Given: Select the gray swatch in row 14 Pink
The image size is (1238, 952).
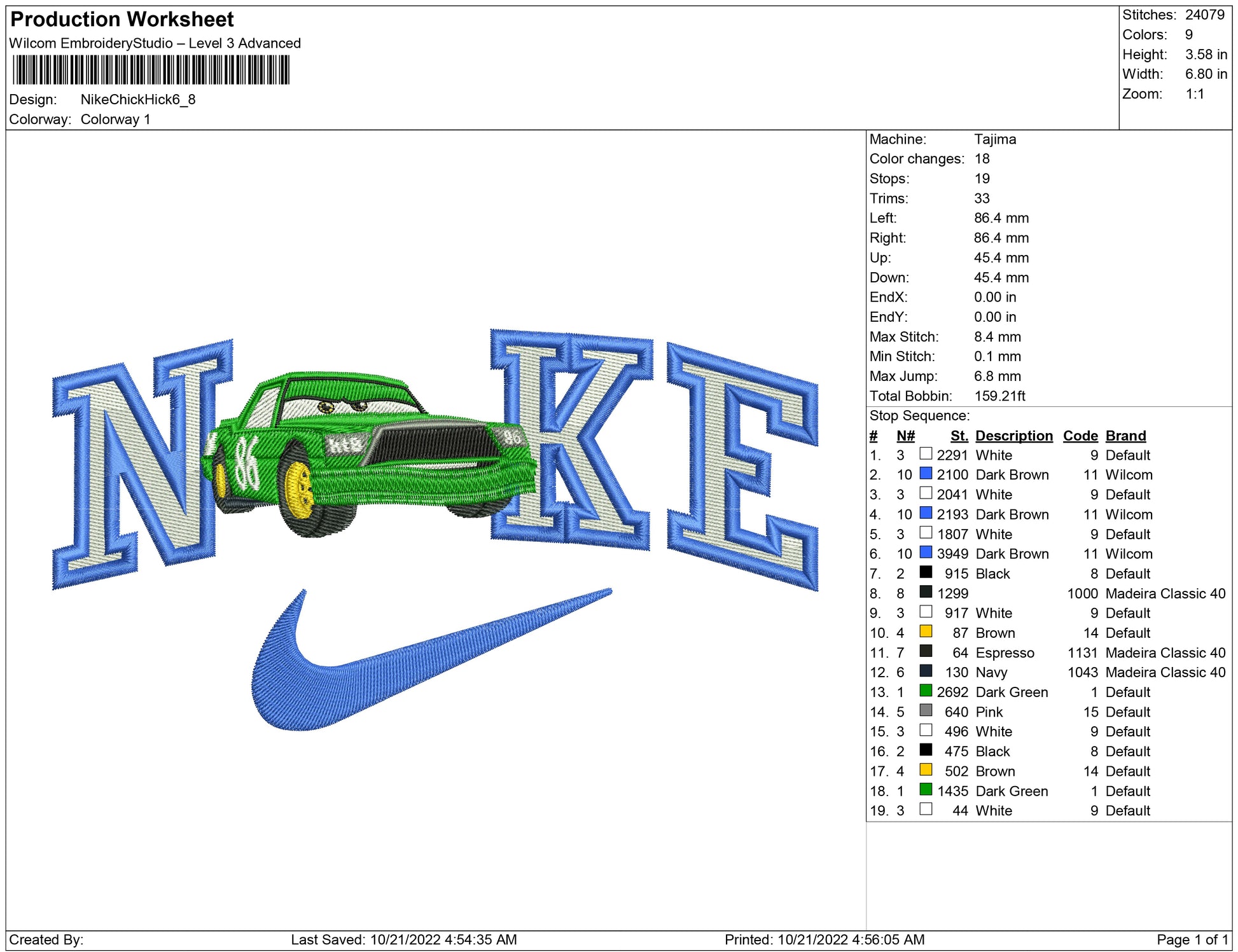Looking at the screenshot, I should pos(926,710).
